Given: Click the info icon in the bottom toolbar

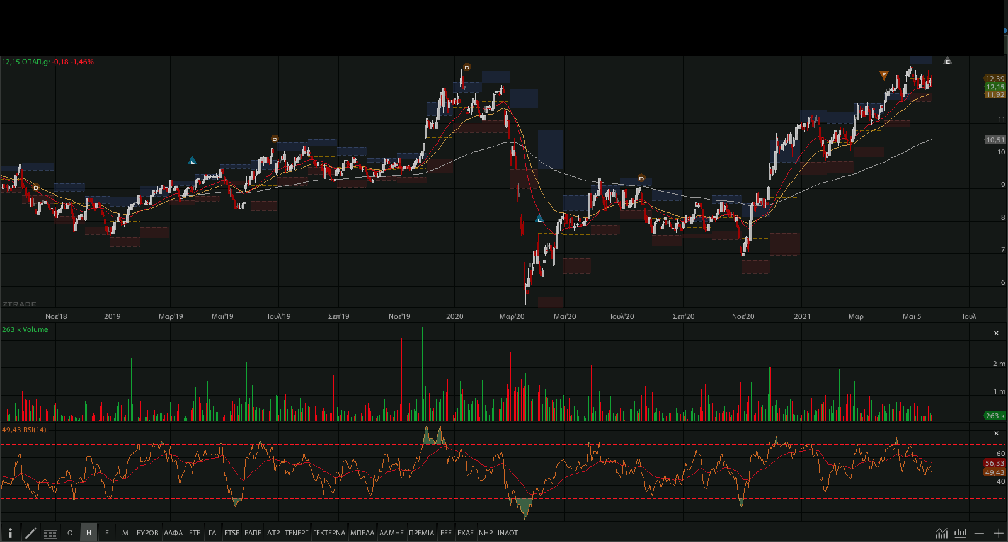Looking at the screenshot, I should click(x=11, y=533).
